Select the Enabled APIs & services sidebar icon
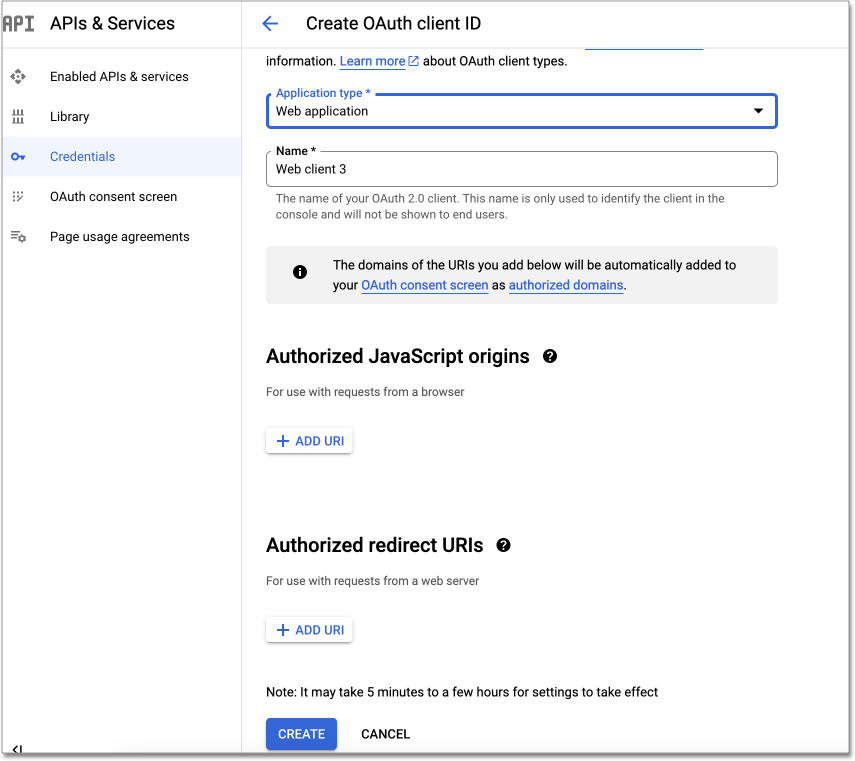Viewport: 855px width, 761px height. tap(17, 76)
